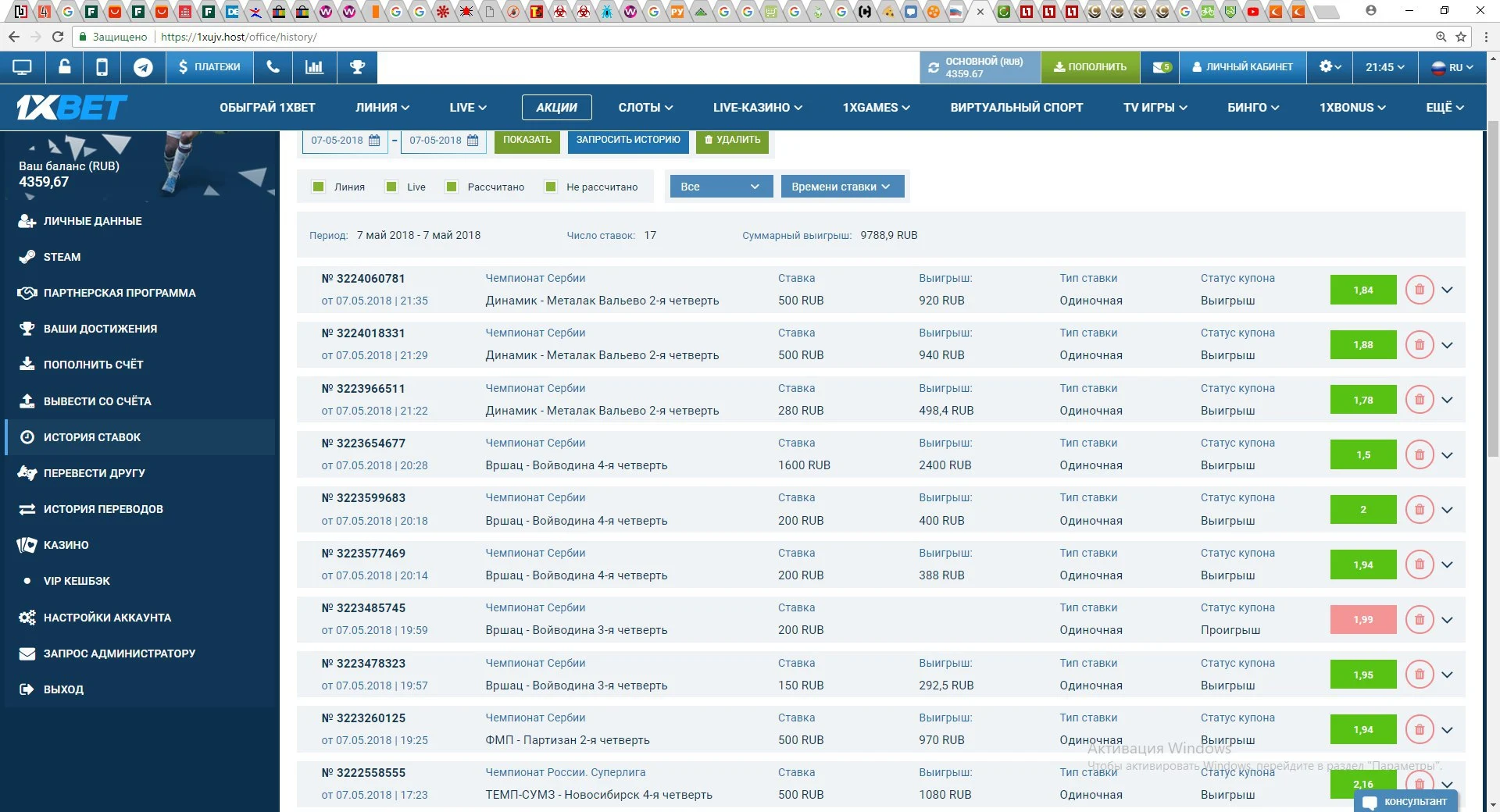
Task: Click the ПОПОЛНИТЬ deposit button
Action: click(1090, 67)
